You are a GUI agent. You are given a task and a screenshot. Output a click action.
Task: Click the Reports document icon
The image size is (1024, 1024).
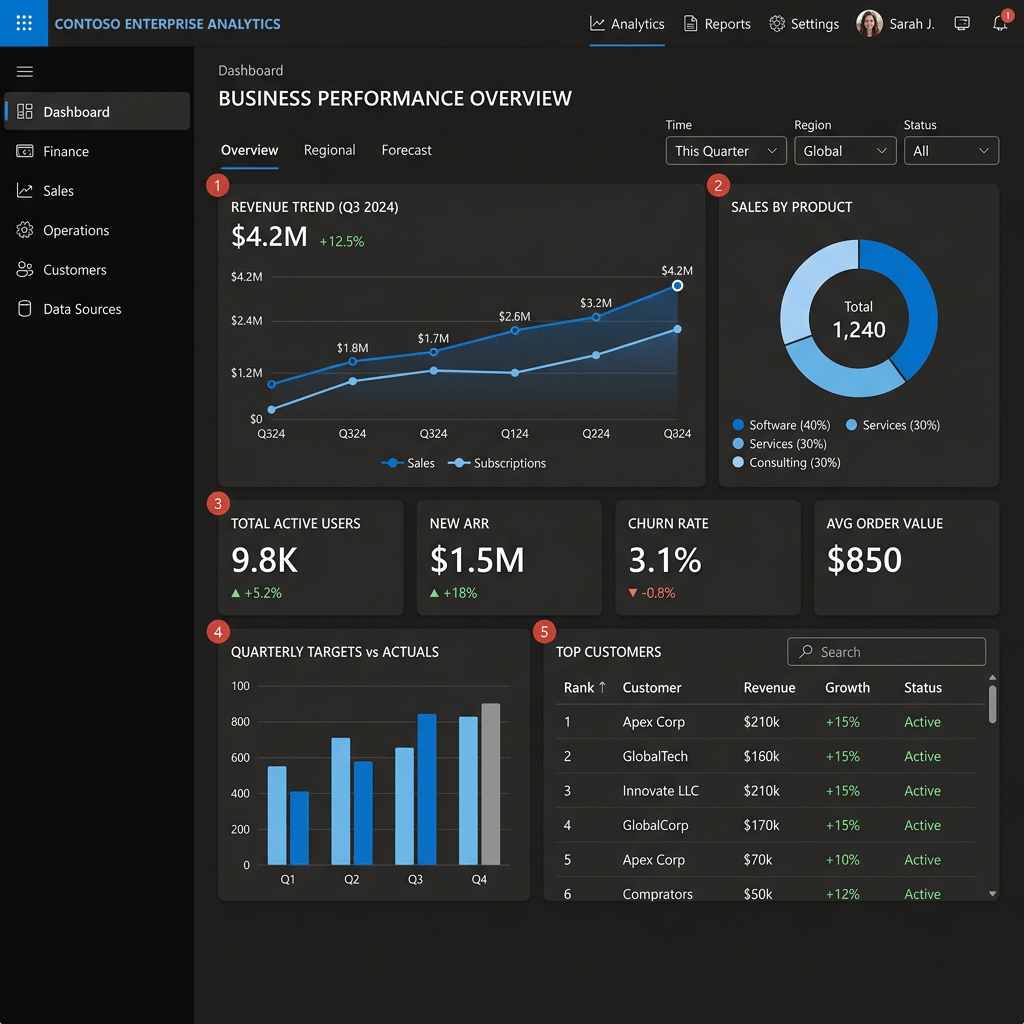coord(690,24)
